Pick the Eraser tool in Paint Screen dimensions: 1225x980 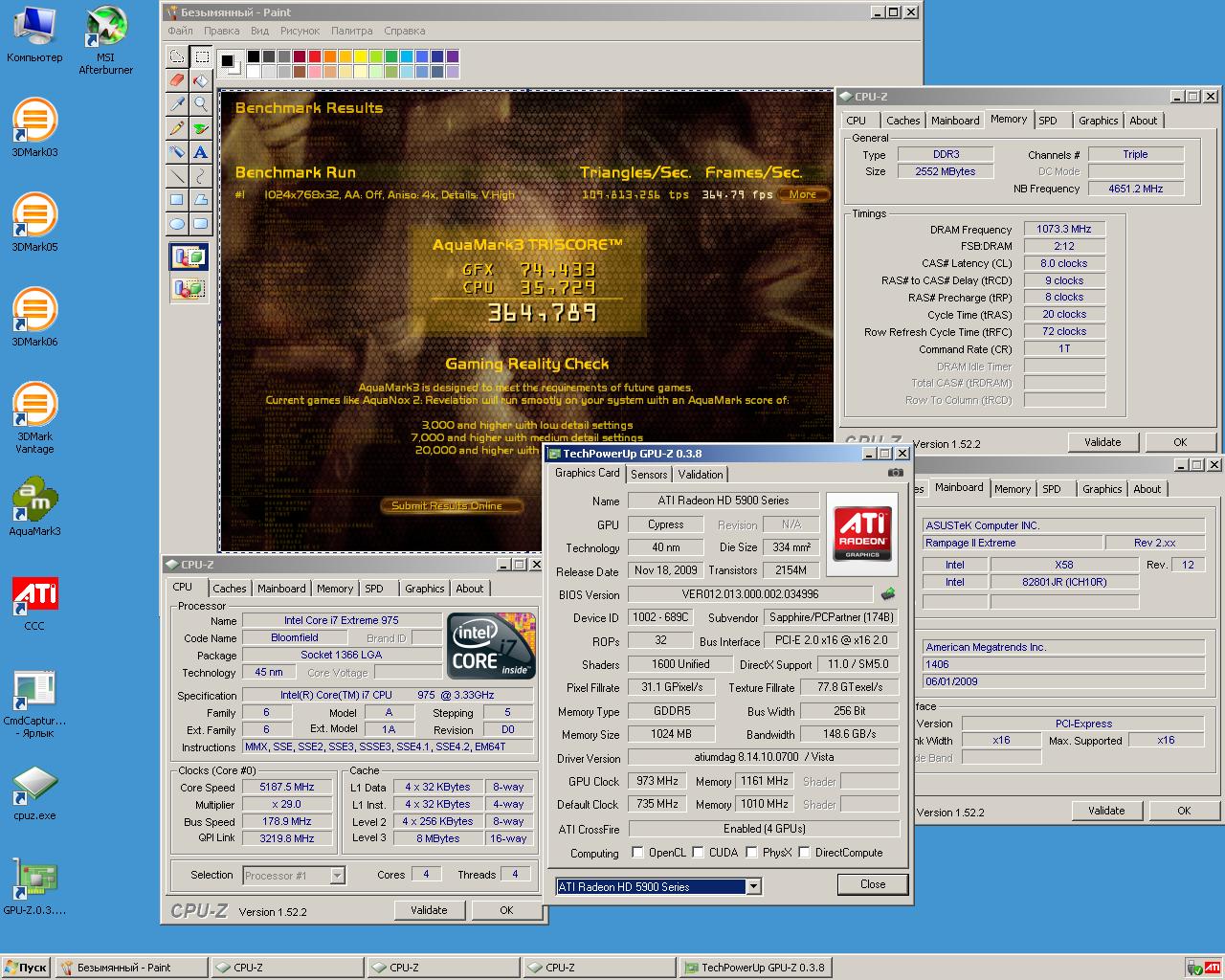[177, 80]
